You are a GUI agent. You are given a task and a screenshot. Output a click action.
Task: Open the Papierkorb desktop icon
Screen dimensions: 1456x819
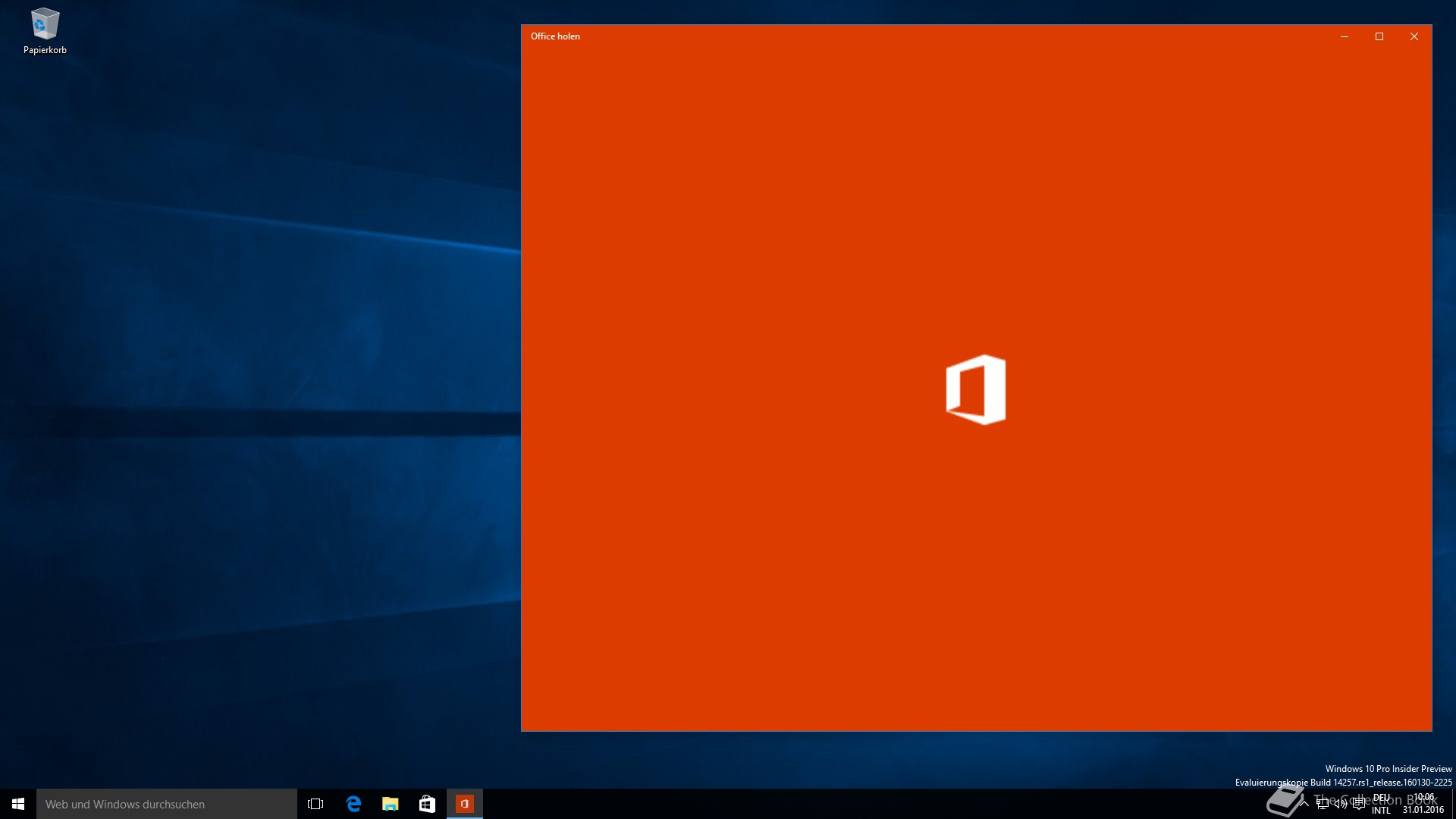[45, 30]
